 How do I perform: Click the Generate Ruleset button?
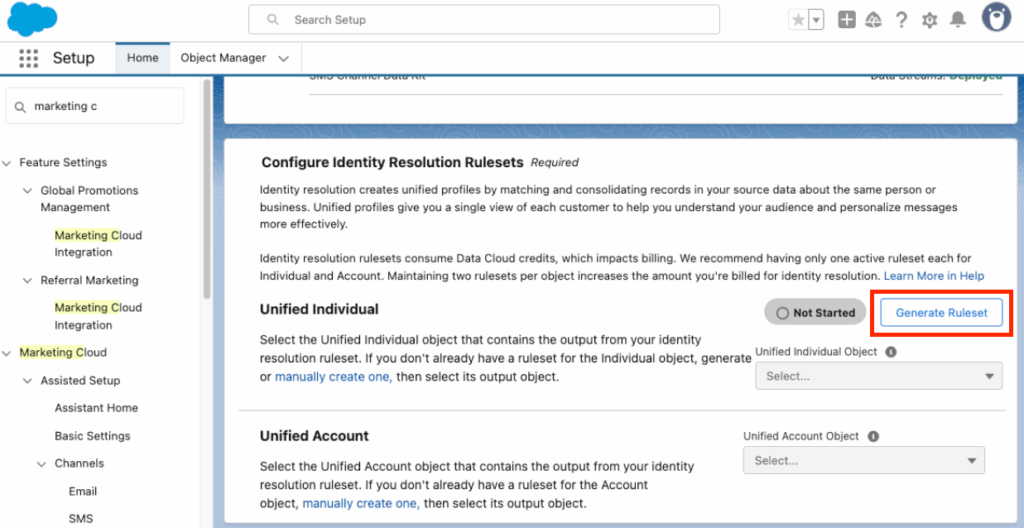[x=941, y=312]
